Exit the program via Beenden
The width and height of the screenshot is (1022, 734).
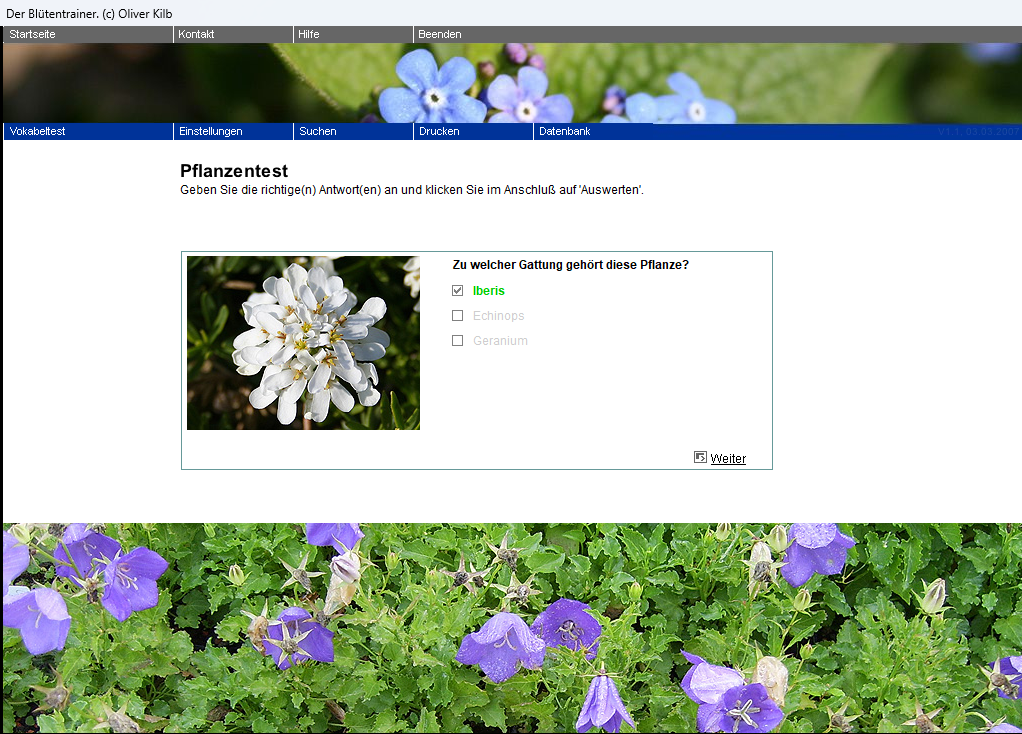(x=440, y=34)
